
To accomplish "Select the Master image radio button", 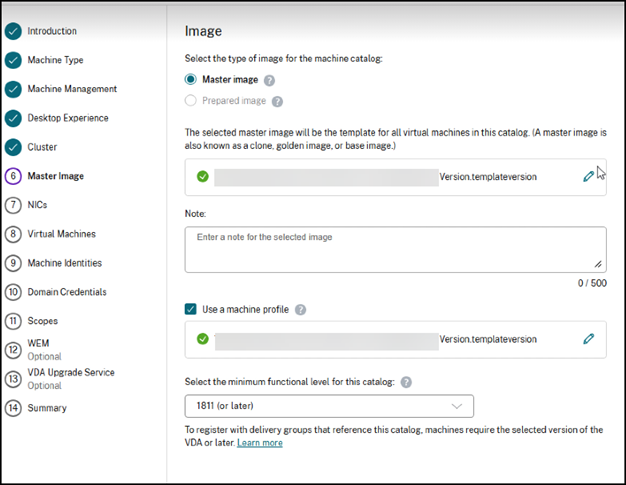I will tap(191, 81).
